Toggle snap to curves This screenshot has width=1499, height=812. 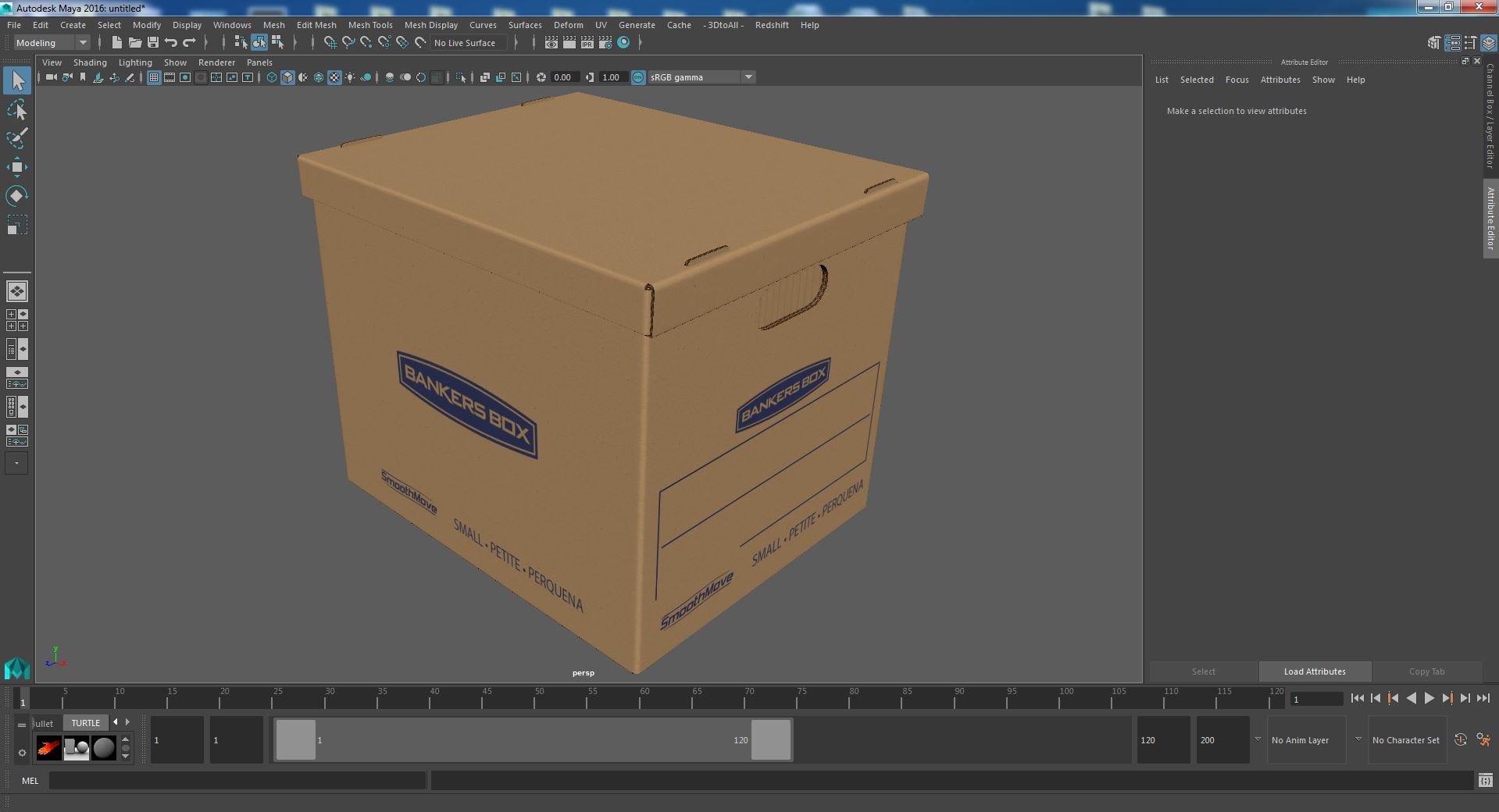(x=348, y=43)
